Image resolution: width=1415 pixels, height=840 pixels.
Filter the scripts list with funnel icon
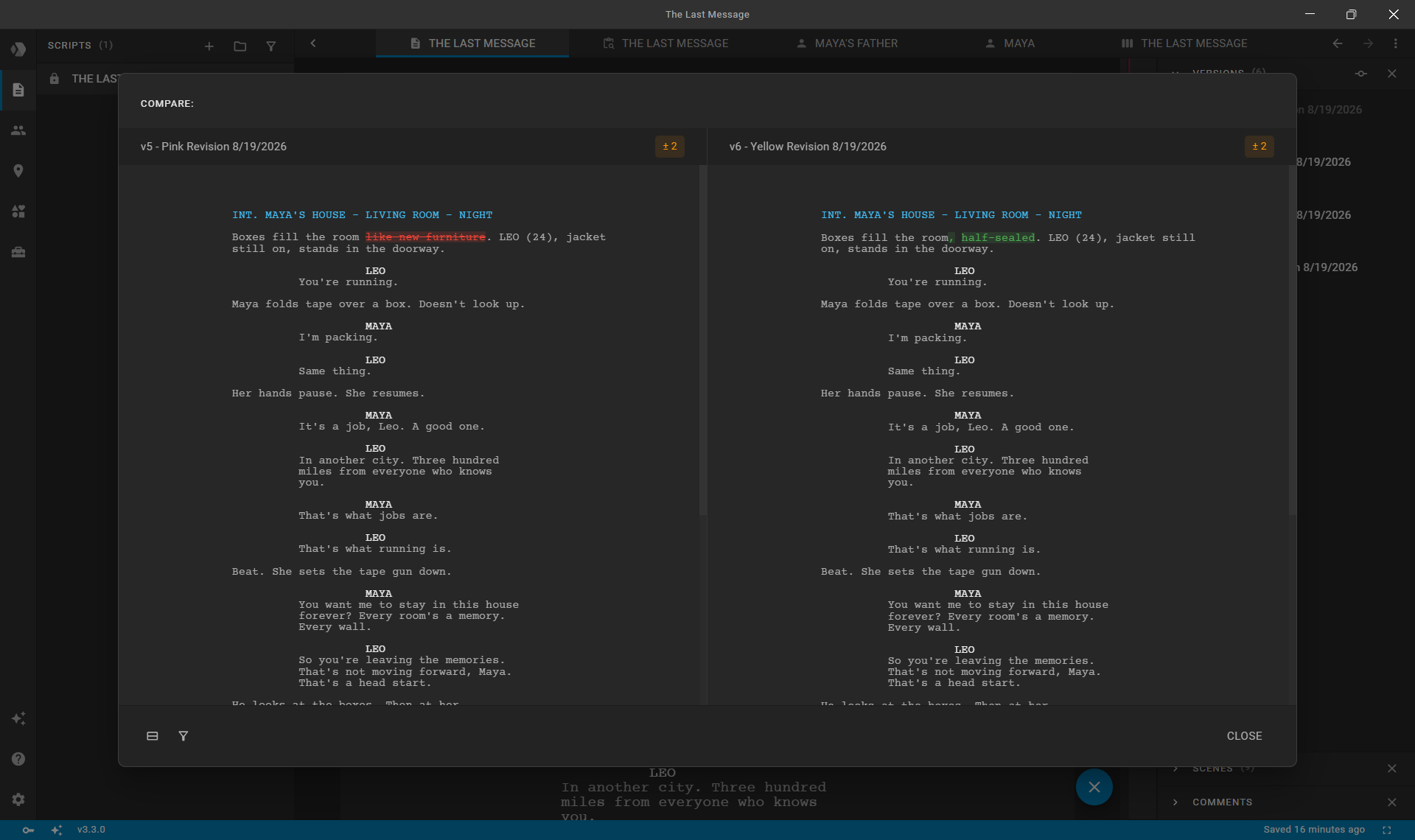coord(271,46)
